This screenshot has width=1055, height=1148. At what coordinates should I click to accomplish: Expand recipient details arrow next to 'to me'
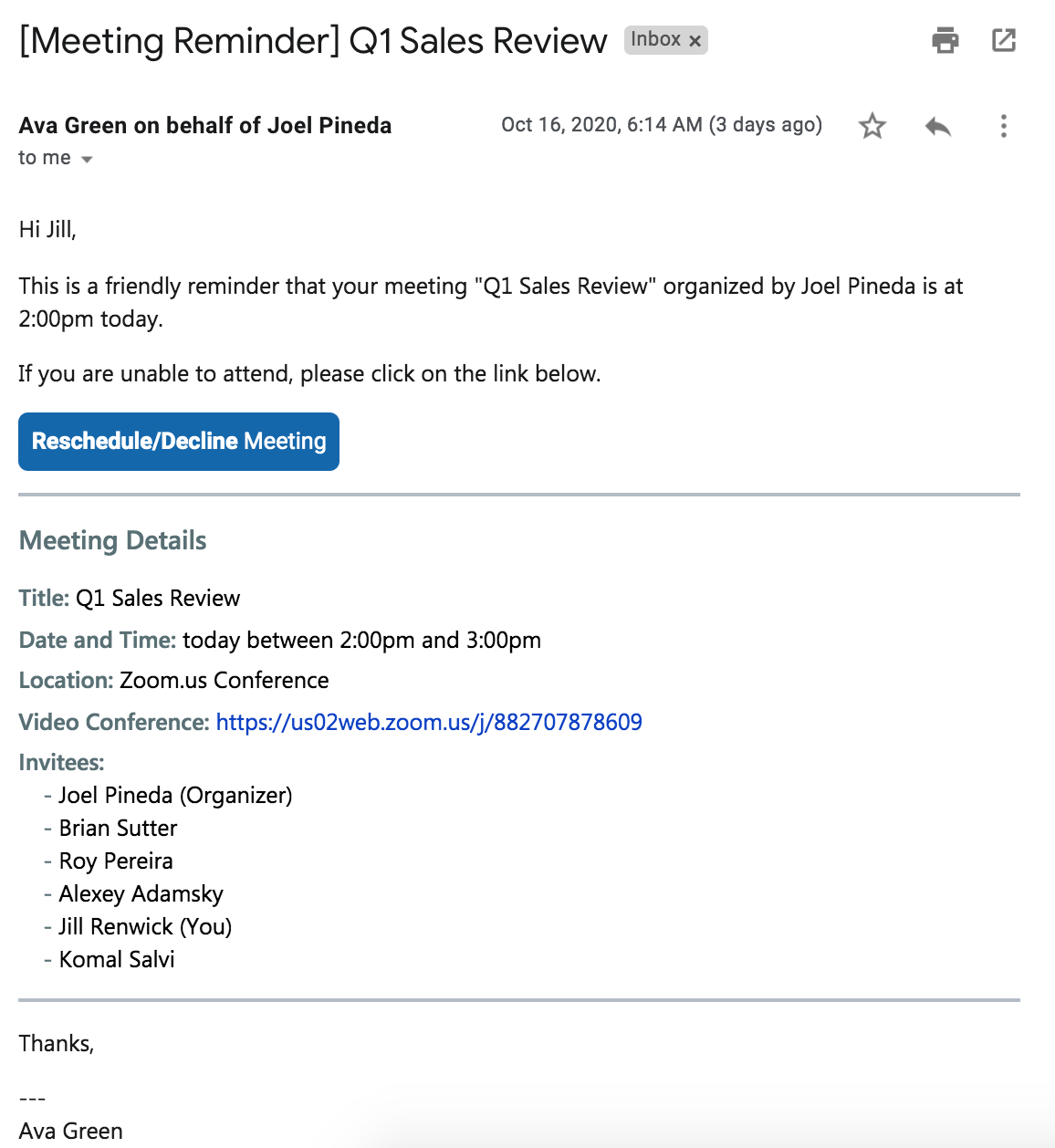pos(87,160)
